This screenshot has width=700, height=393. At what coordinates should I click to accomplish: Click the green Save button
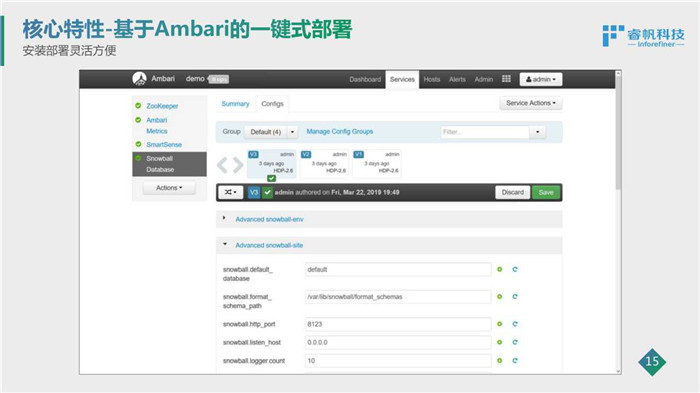(546, 192)
